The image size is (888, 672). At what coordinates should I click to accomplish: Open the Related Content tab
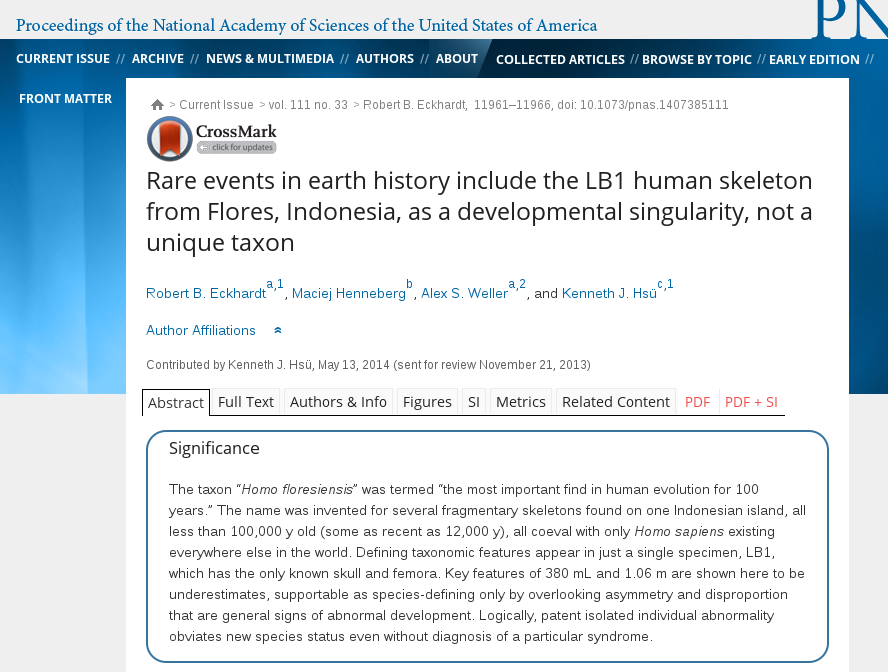pyautogui.click(x=616, y=402)
